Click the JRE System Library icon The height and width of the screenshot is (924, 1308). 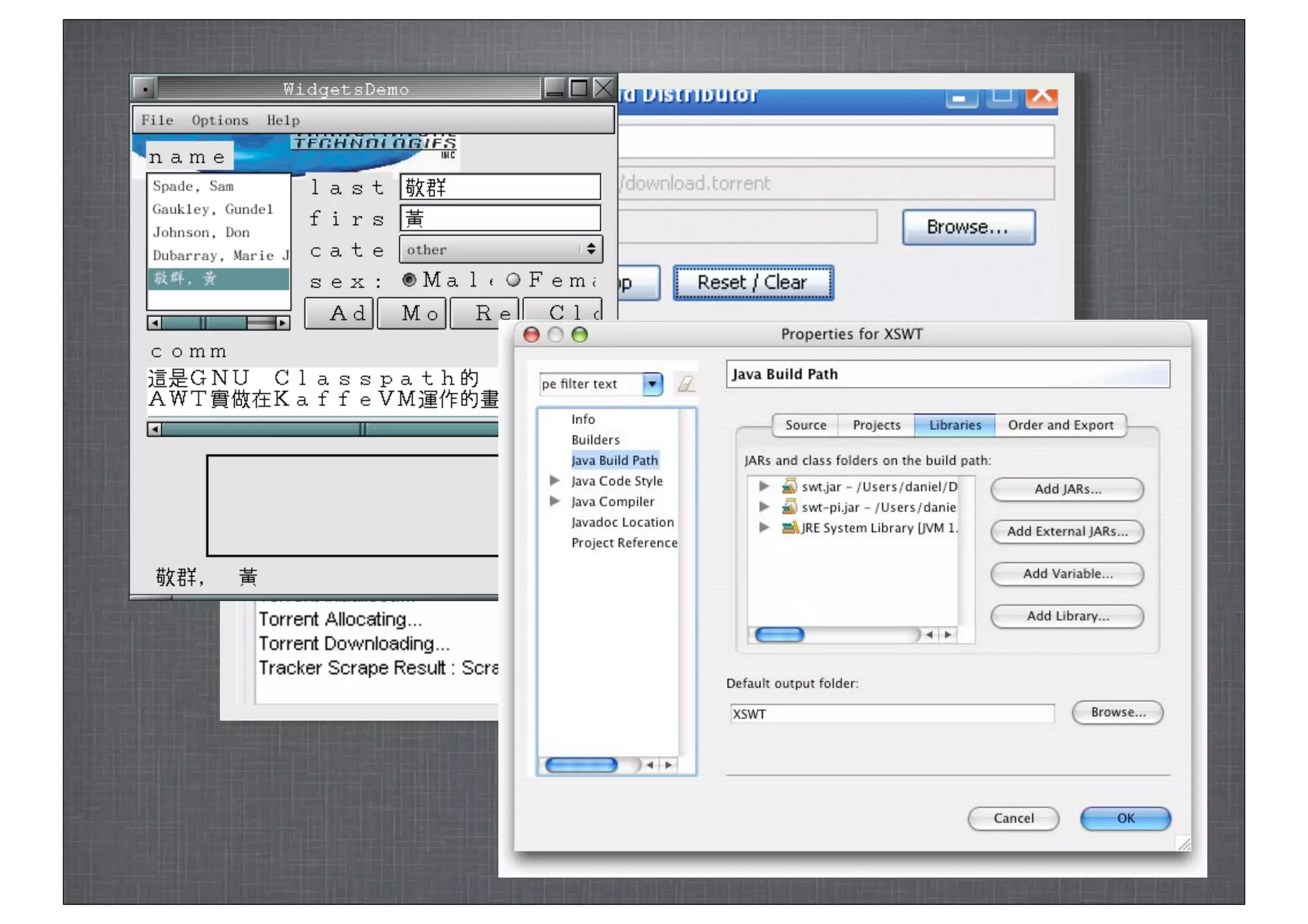pos(789,527)
